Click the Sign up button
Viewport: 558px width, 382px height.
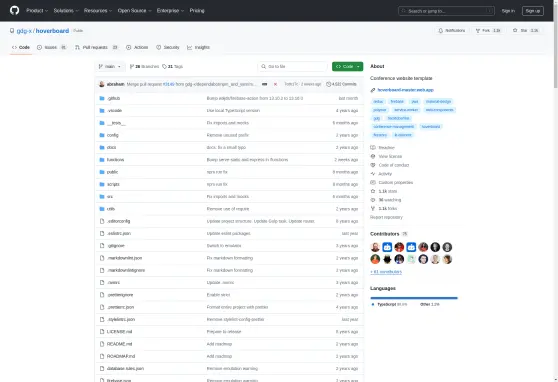click(x=533, y=11)
